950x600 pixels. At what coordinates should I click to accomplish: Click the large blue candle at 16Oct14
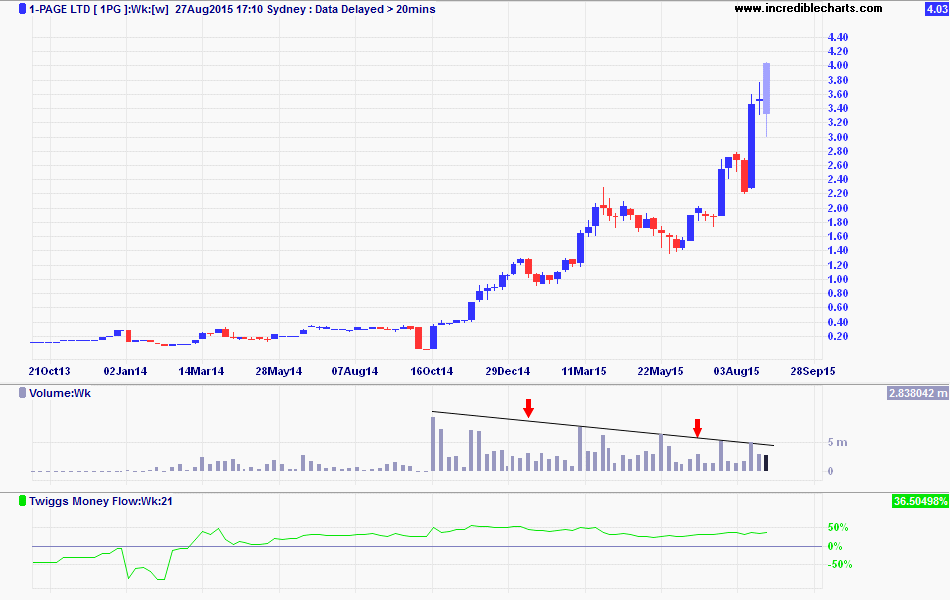click(x=433, y=338)
